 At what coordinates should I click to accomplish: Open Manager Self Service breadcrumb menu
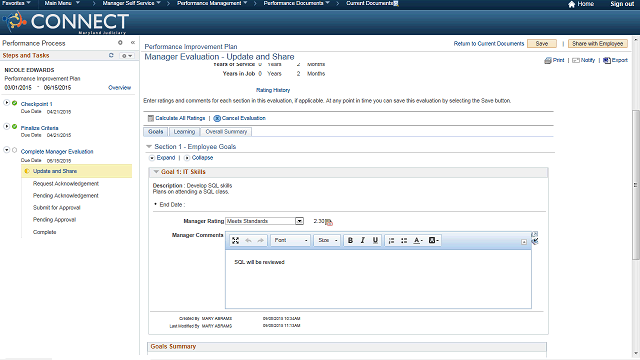click(131, 3)
